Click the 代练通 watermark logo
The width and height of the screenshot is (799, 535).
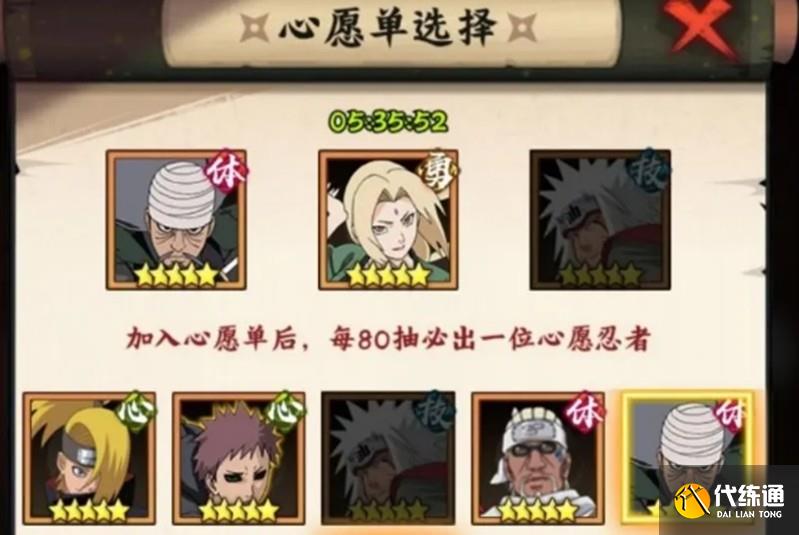coord(729,500)
